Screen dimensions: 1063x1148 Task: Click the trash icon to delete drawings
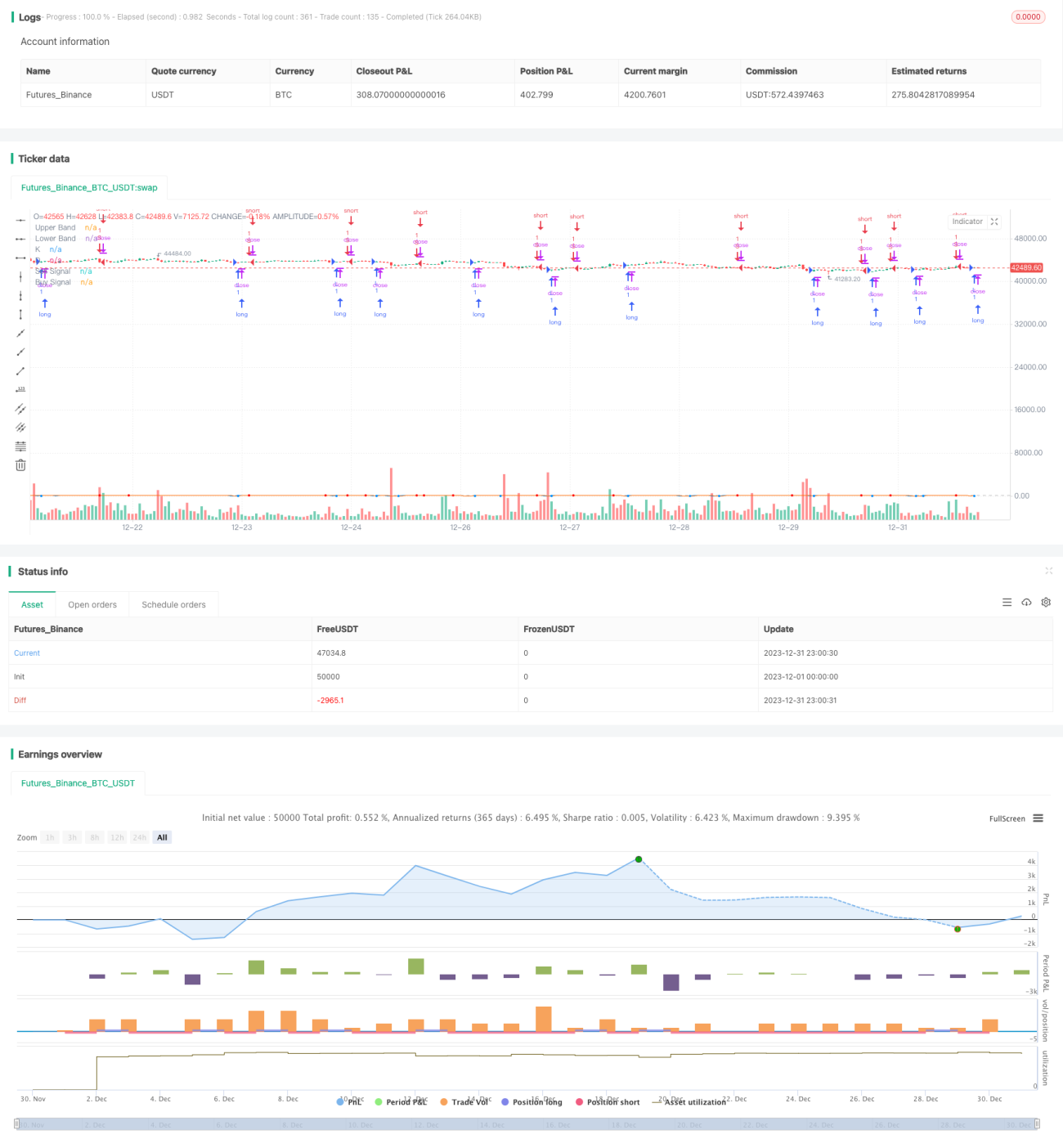(20, 464)
